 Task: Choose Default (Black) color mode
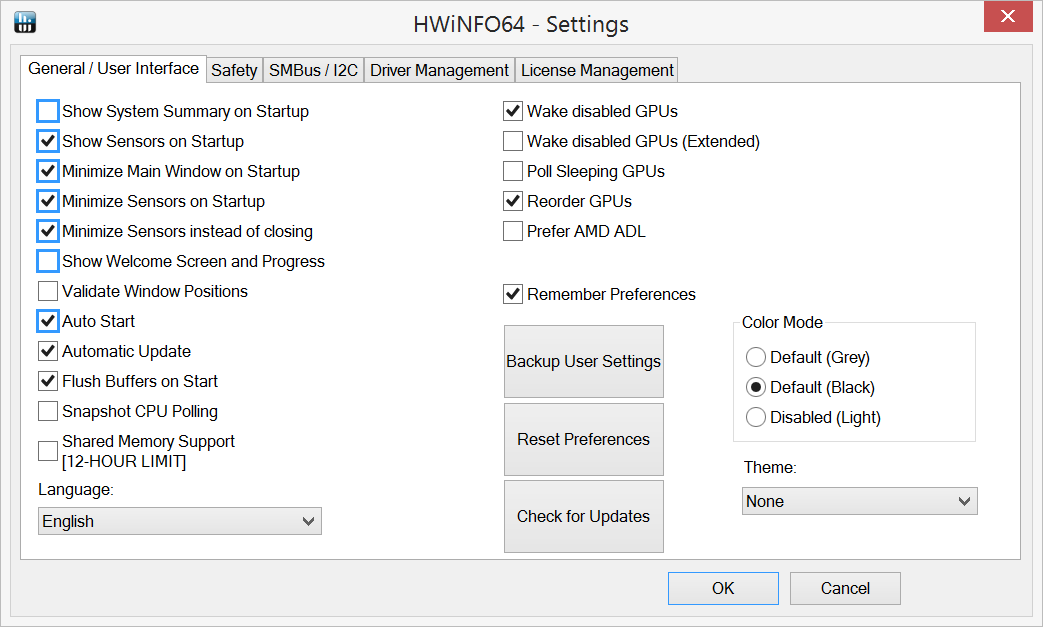[x=756, y=387]
